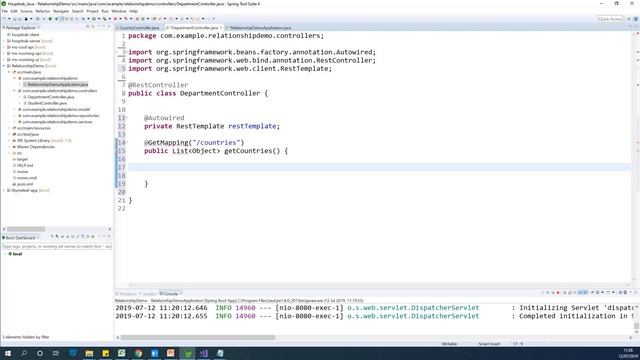Switch to the CountryController.java editor tab
Viewport: 640px width, 360px height.
tap(139, 28)
